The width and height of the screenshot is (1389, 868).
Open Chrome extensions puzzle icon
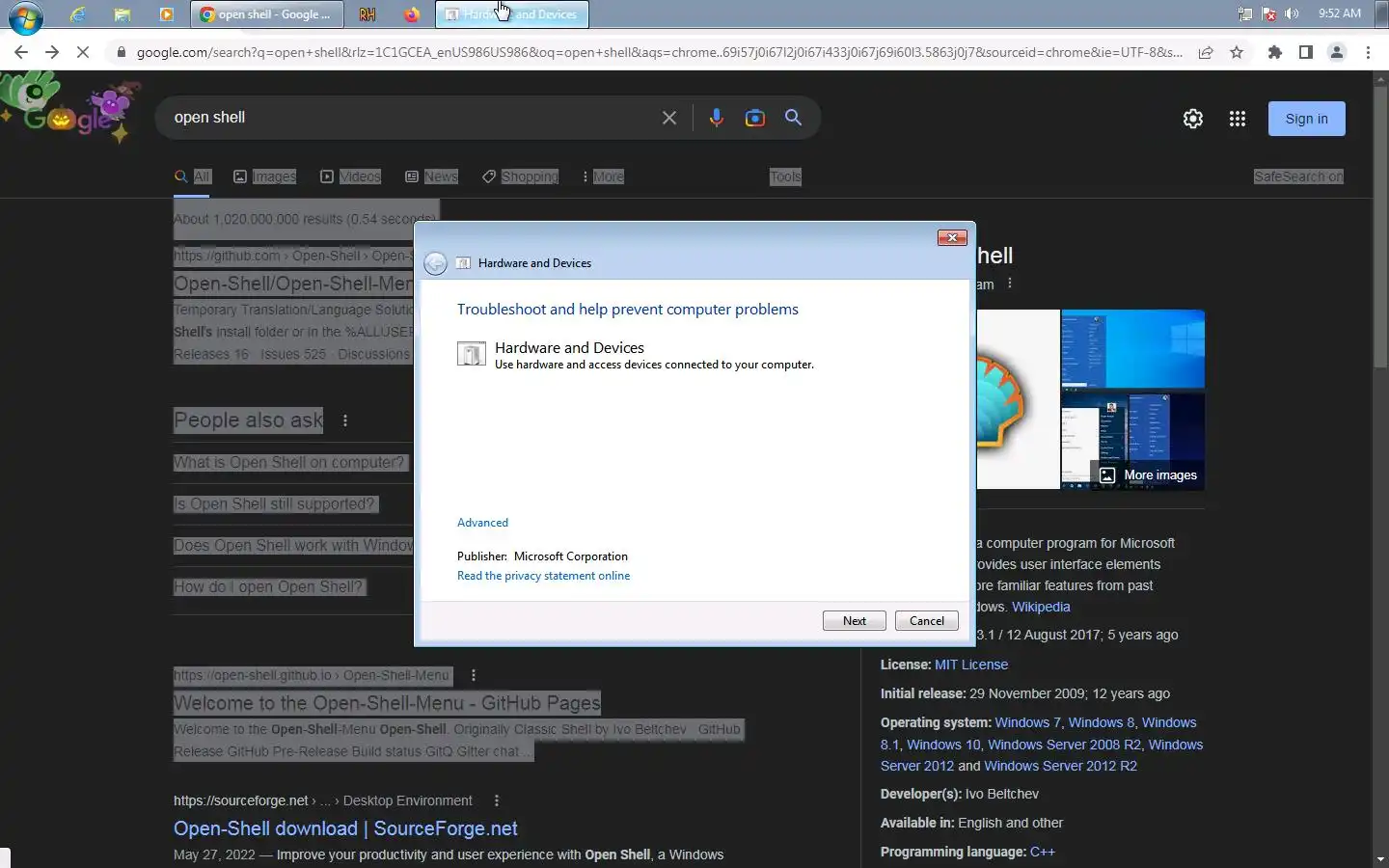[1275, 52]
